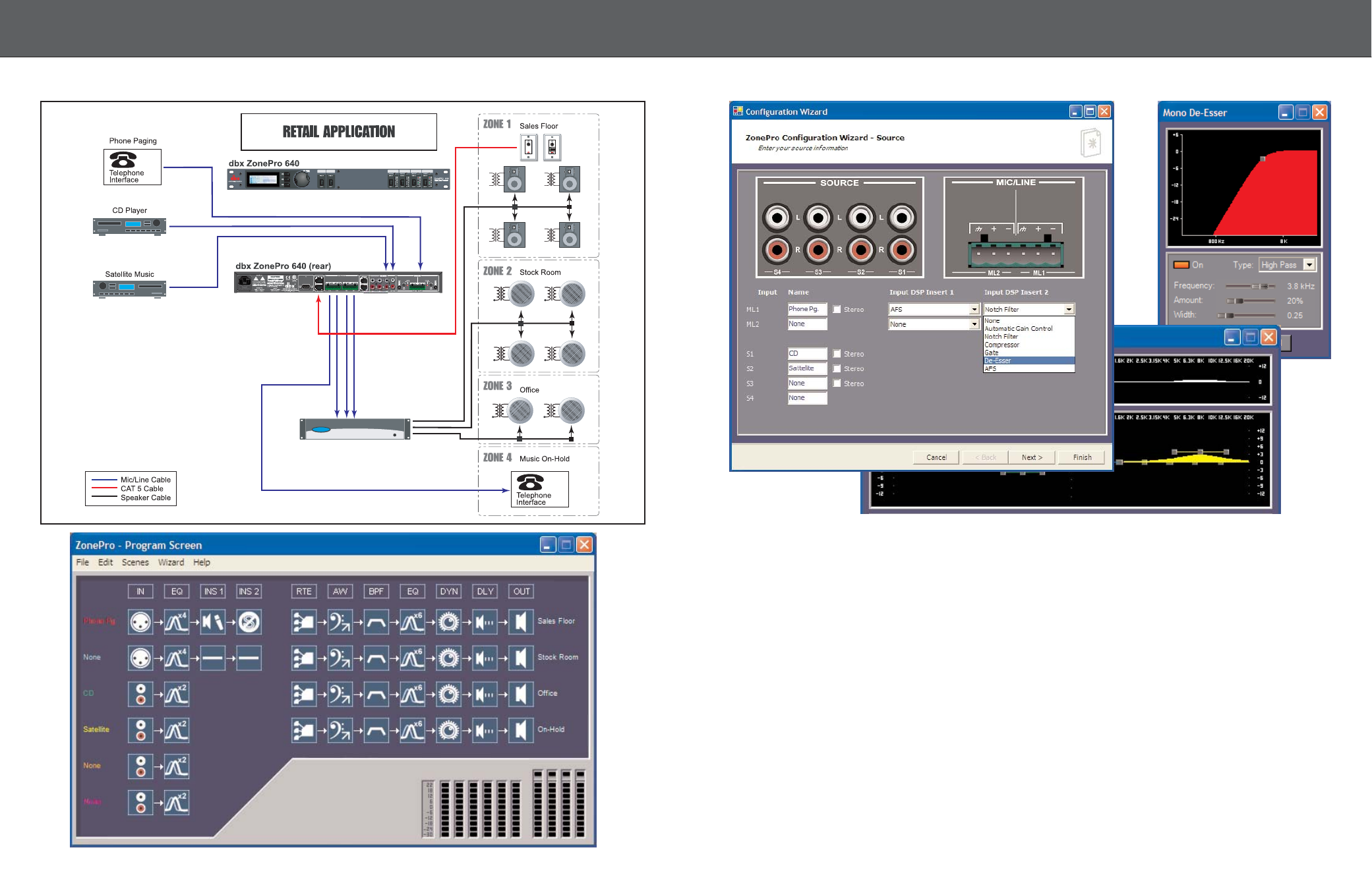
Task: Open the Sales Floor output EQ block
Action: click(413, 621)
